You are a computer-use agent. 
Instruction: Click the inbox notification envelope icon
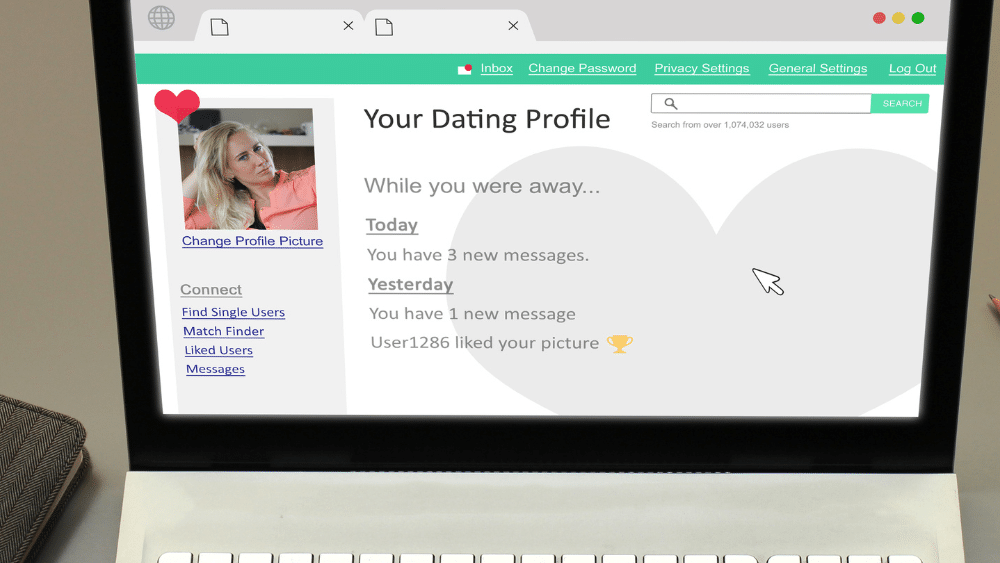[x=465, y=69]
